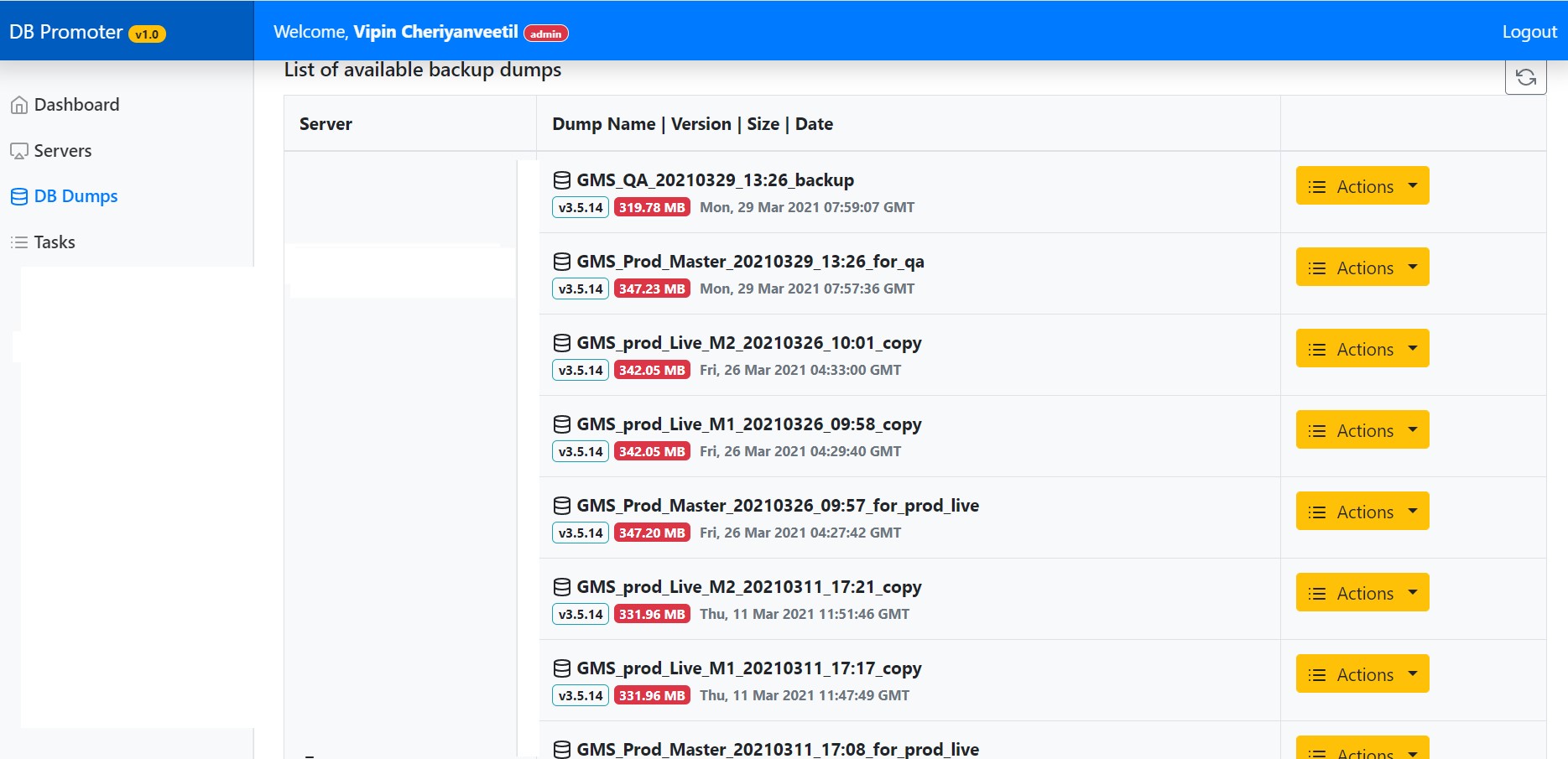Viewport: 1568px width, 759px height.
Task: Open the Servers section
Action: [x=63, y=151]
